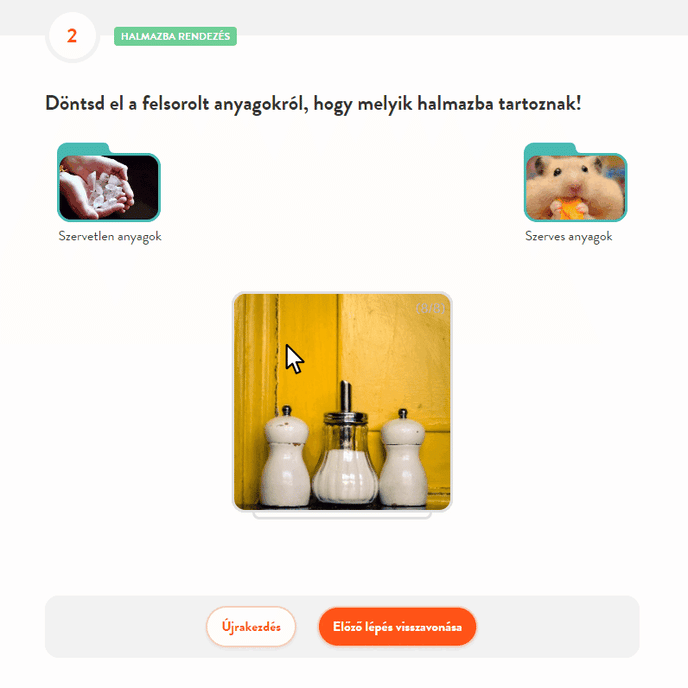Click the Döntsd el a felsorolt anyagokról heading

(313, 104)
